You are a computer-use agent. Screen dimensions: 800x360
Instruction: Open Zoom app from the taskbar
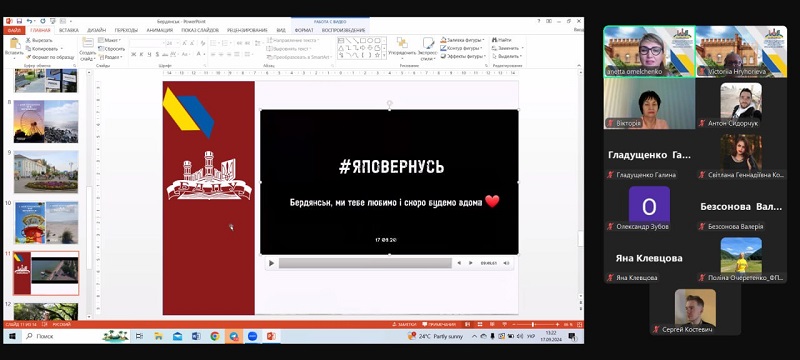click(252, 336)
